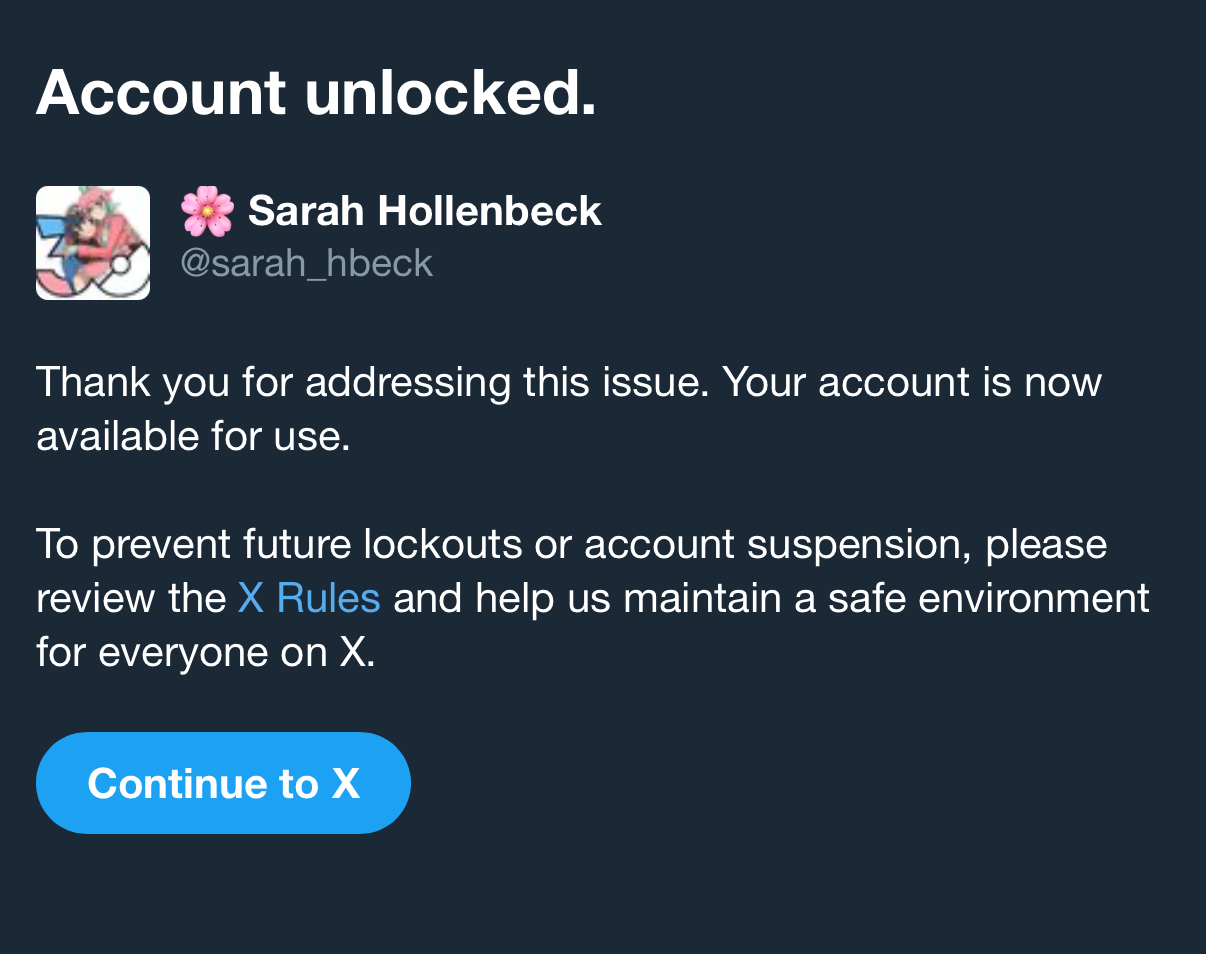
Task: Select the Sarah Hollenbeck display name
Action: (x=424, y=211)
